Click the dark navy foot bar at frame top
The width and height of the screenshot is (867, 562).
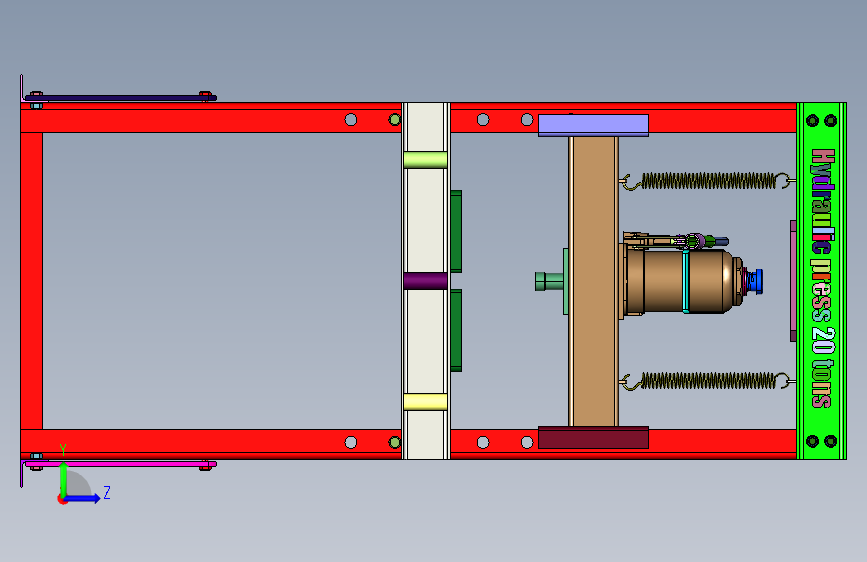point(121,98)
